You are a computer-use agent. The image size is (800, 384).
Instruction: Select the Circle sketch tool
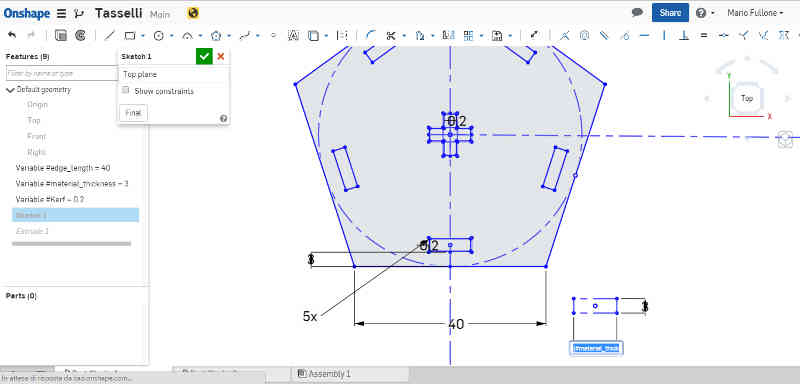[x=158, y=36]
